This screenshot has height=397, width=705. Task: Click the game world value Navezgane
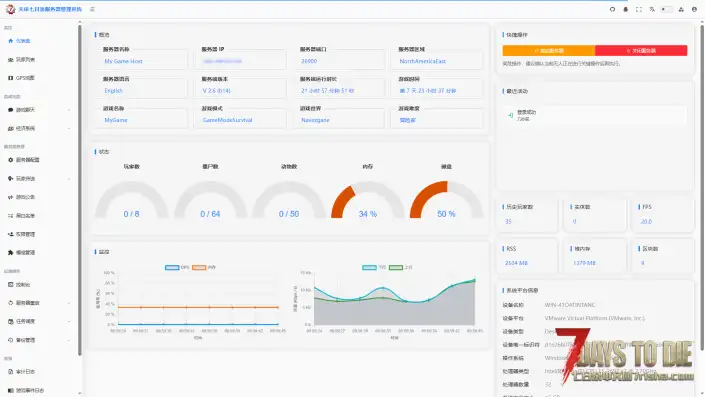click(x=315, y=120)
